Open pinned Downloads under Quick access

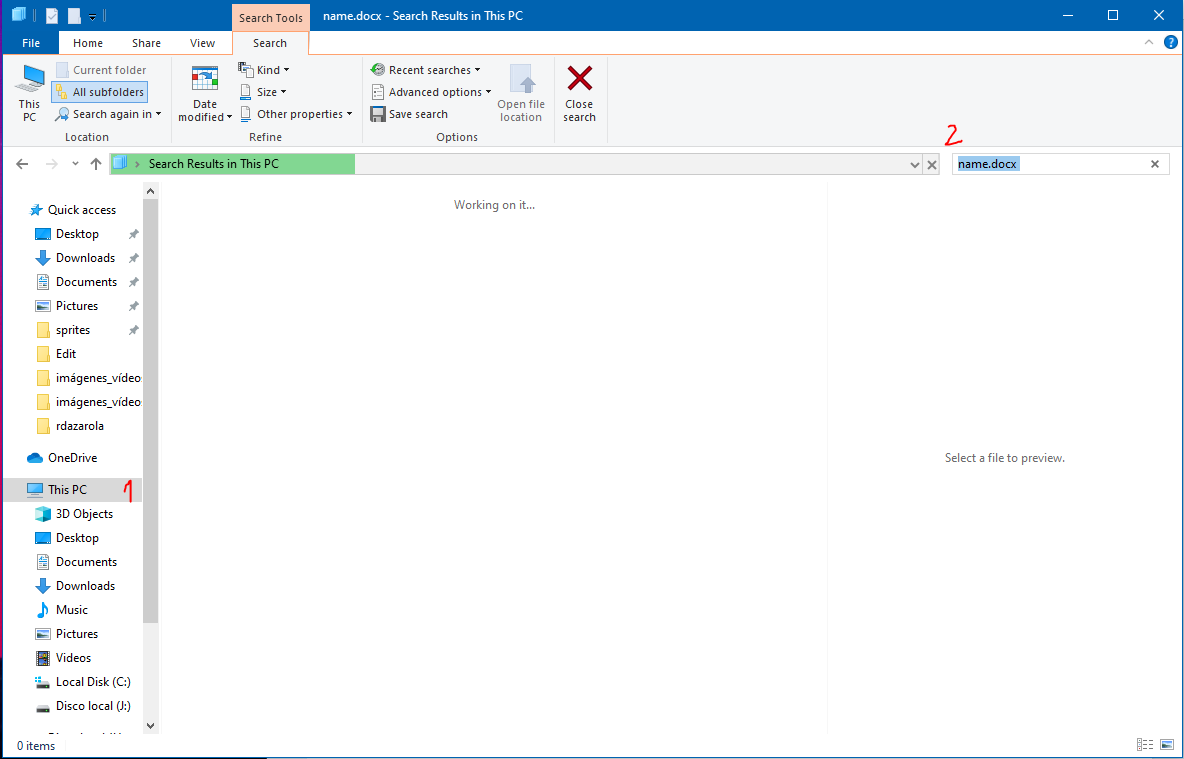tap(85, 258)
